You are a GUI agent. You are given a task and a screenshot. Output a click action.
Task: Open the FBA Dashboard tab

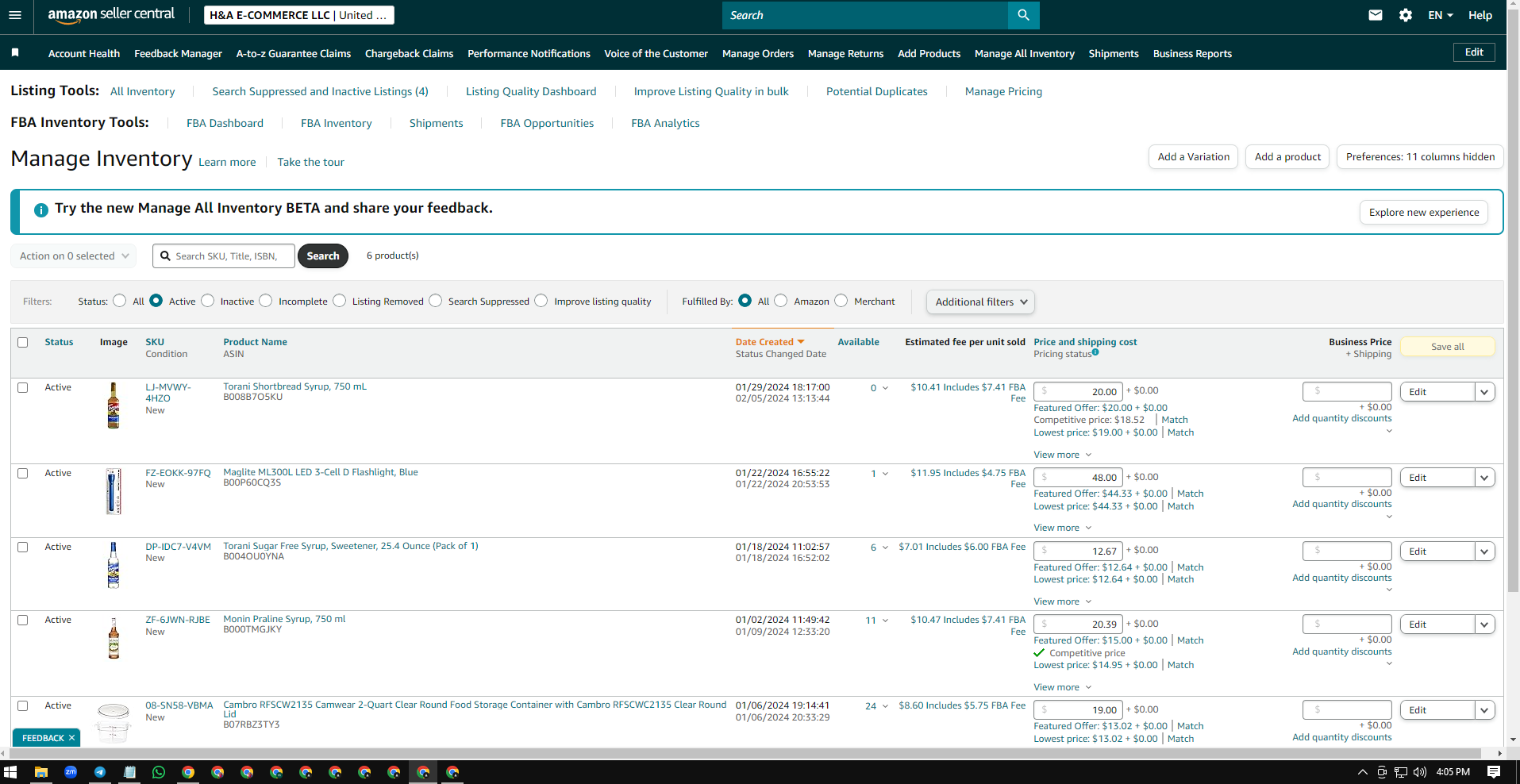(x=225, y=123)
